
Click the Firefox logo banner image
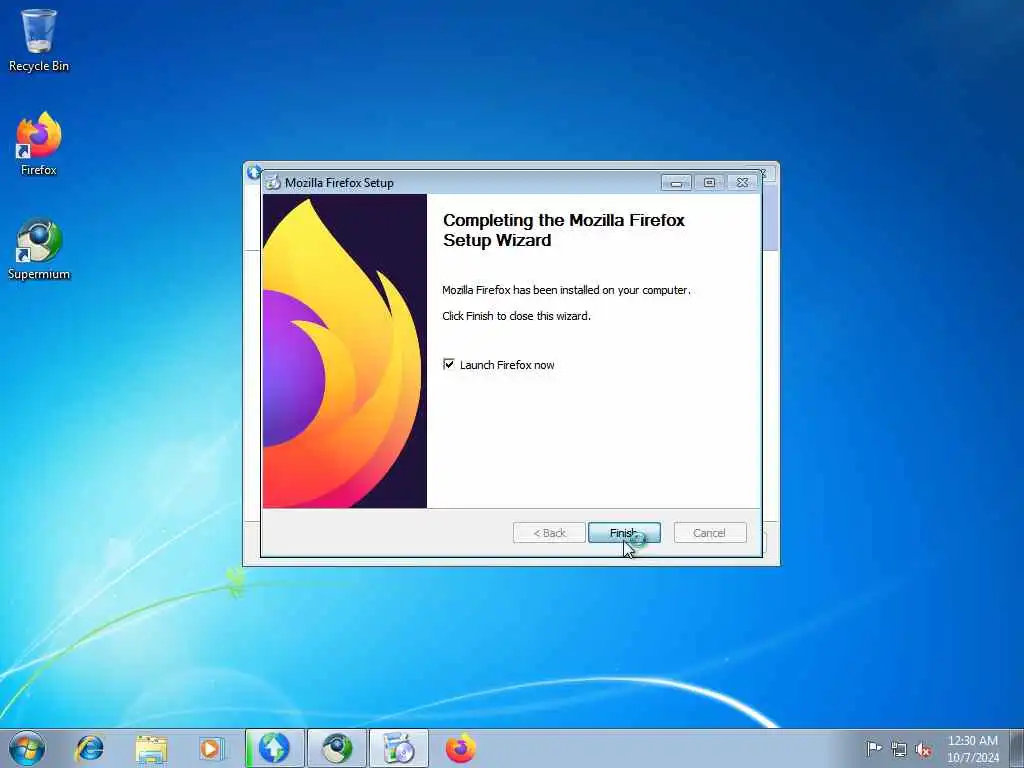(345, 351)
